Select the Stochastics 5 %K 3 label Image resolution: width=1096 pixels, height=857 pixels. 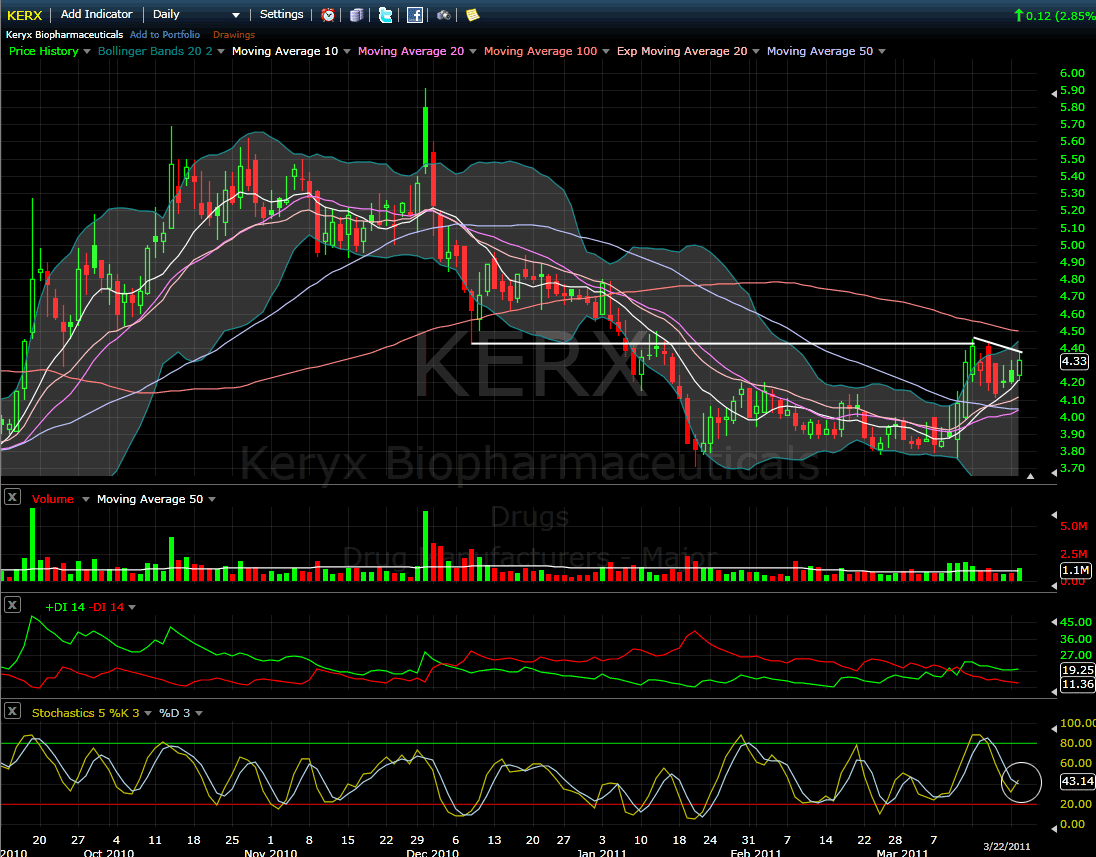(85, 713)
